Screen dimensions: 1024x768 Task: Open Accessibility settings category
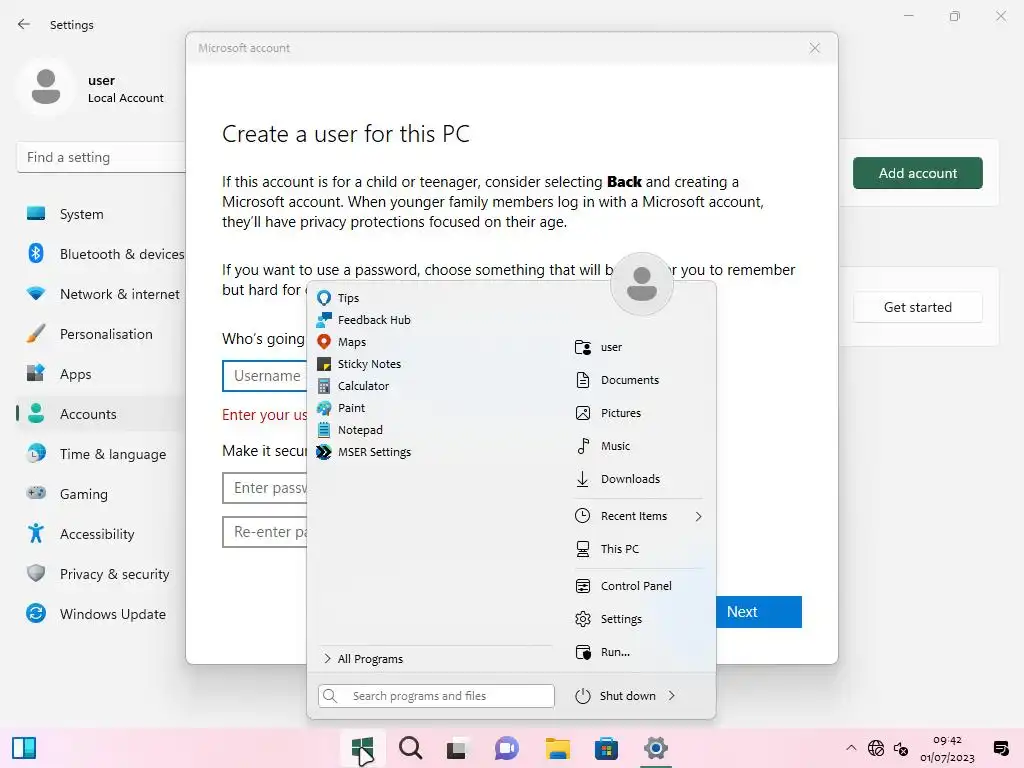click(102, 534)
